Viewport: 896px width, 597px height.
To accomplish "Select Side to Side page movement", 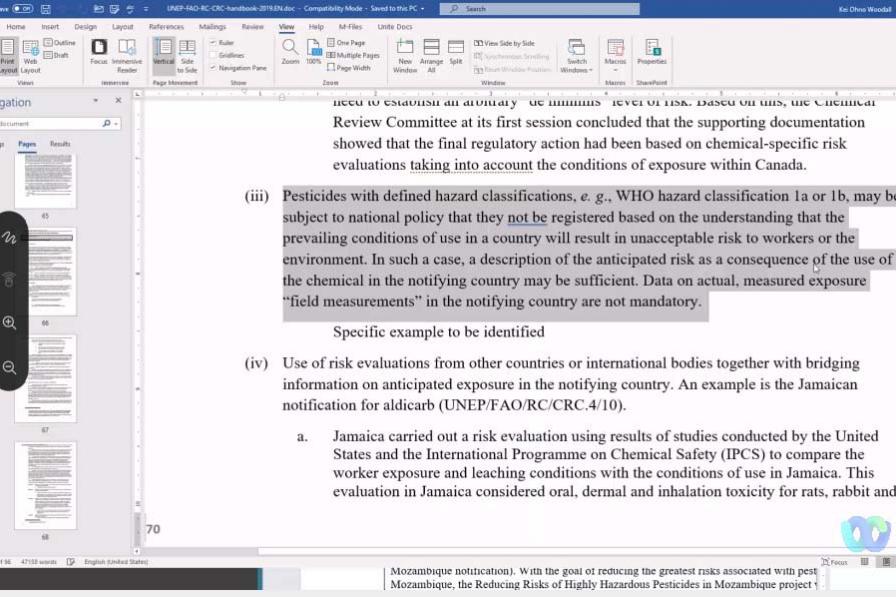I will (187, 57).
